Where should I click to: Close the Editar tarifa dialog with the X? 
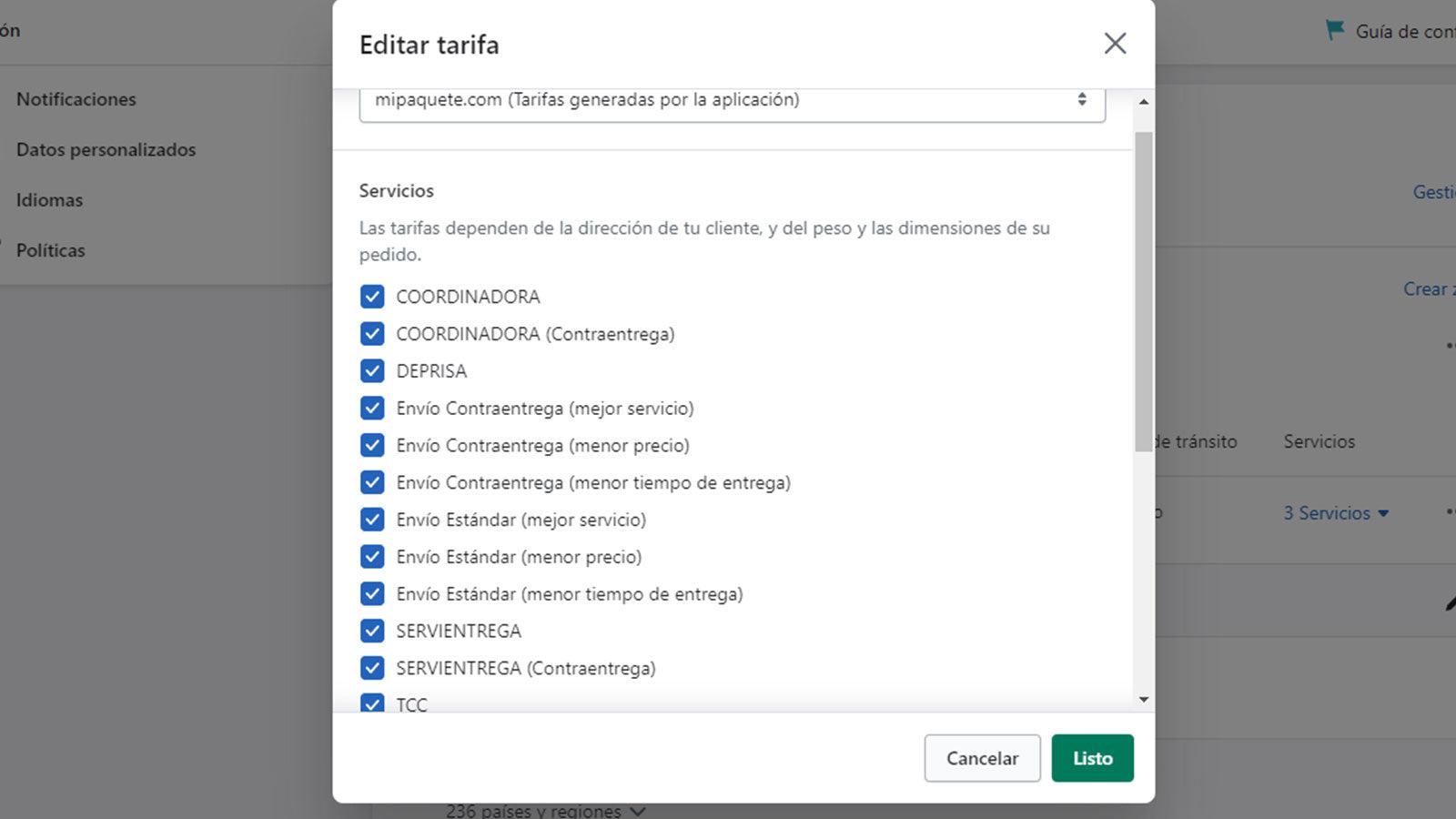pos(1115,43)
